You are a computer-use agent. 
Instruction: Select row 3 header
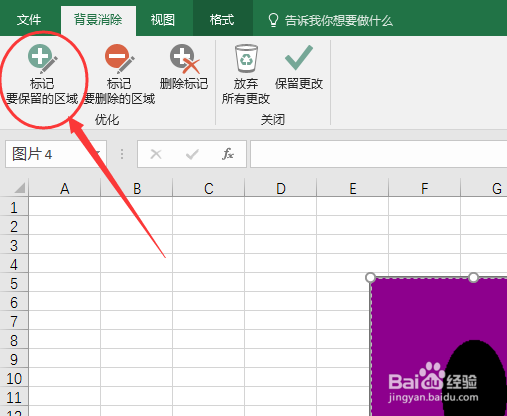click(x=14, y=245)
